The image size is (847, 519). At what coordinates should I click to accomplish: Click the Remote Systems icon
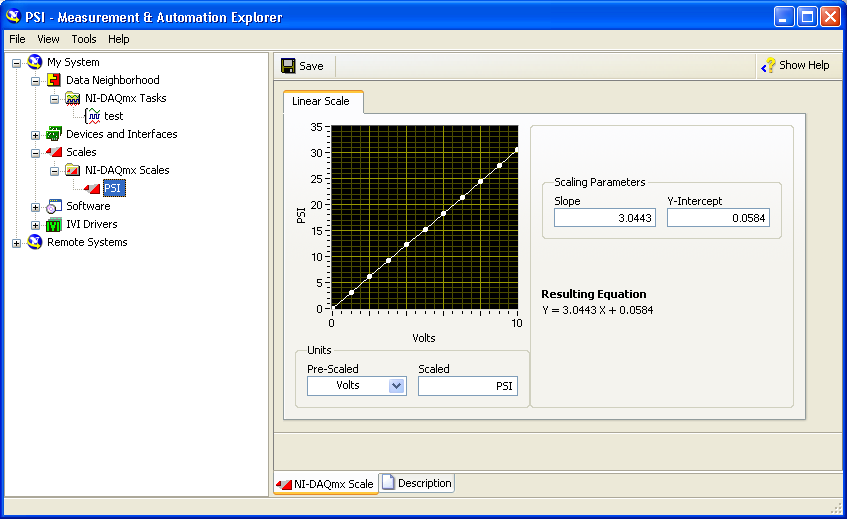(x=36, y=242)
